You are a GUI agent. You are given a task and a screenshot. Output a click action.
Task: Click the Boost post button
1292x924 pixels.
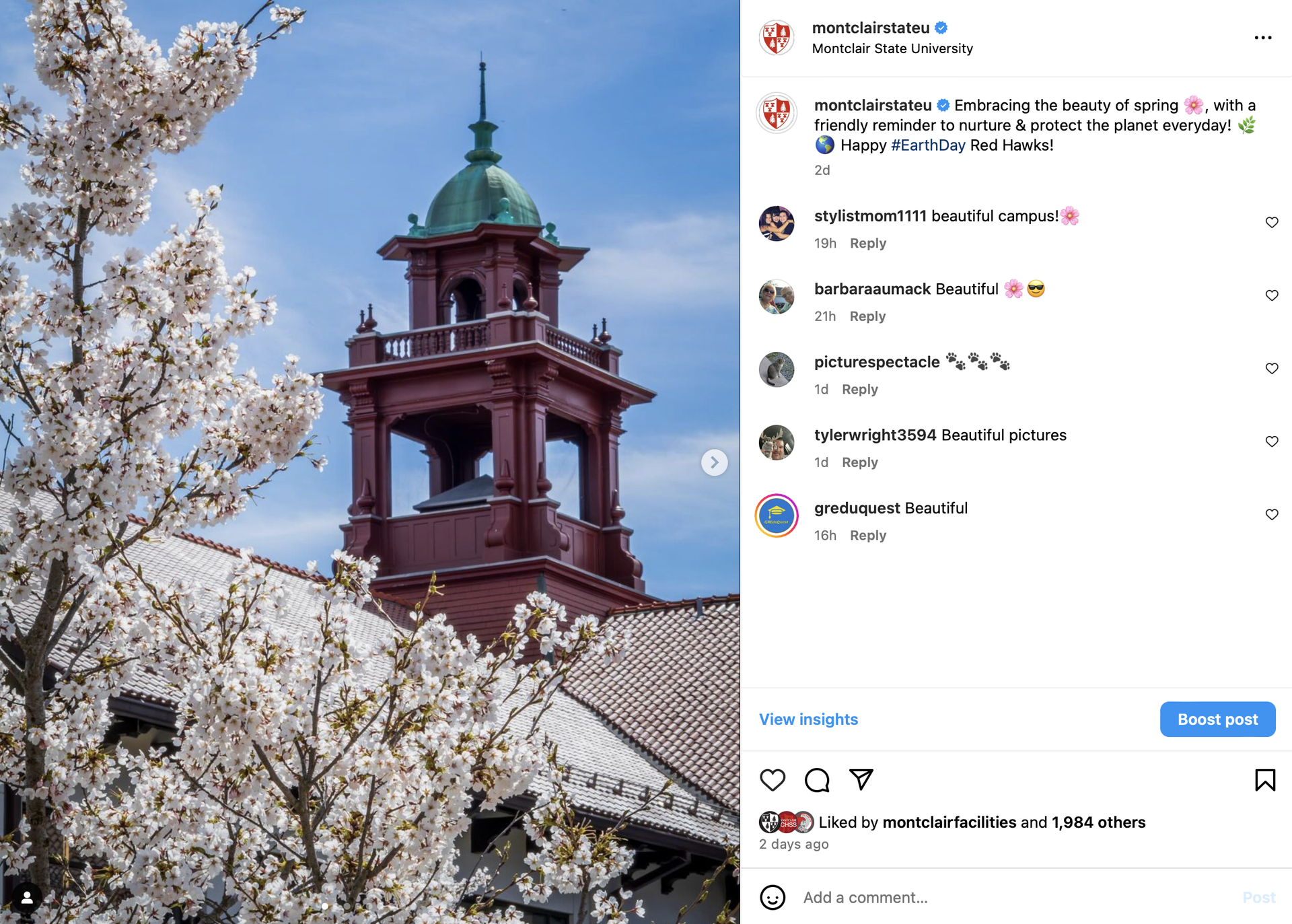(x=1217, y=719)
